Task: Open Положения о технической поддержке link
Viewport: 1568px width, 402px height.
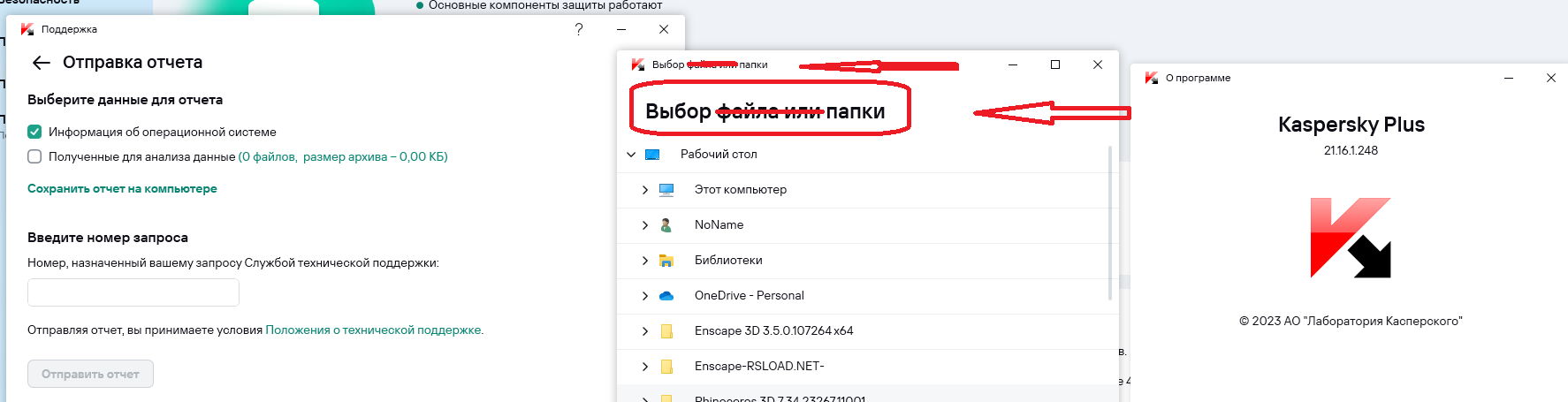Action: pos(374,330)
